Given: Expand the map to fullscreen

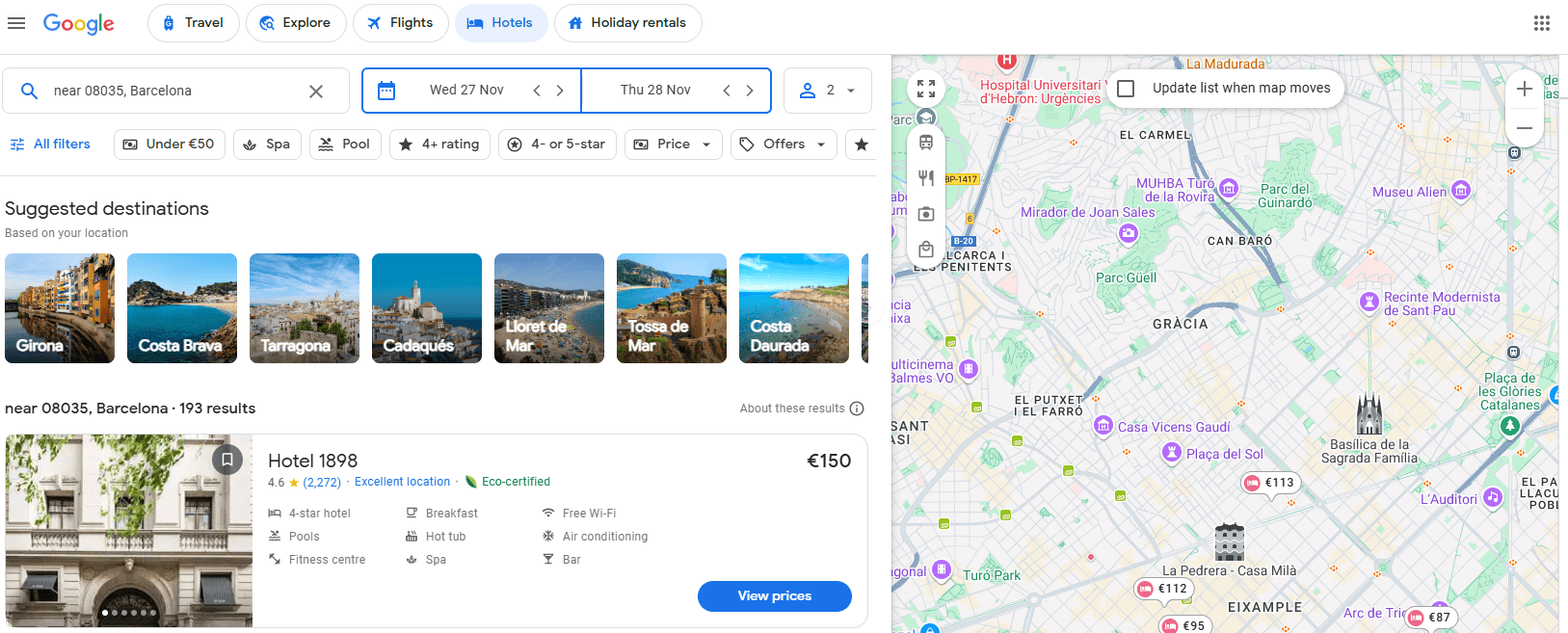Looking at the screenshot, I should point(926,90).
